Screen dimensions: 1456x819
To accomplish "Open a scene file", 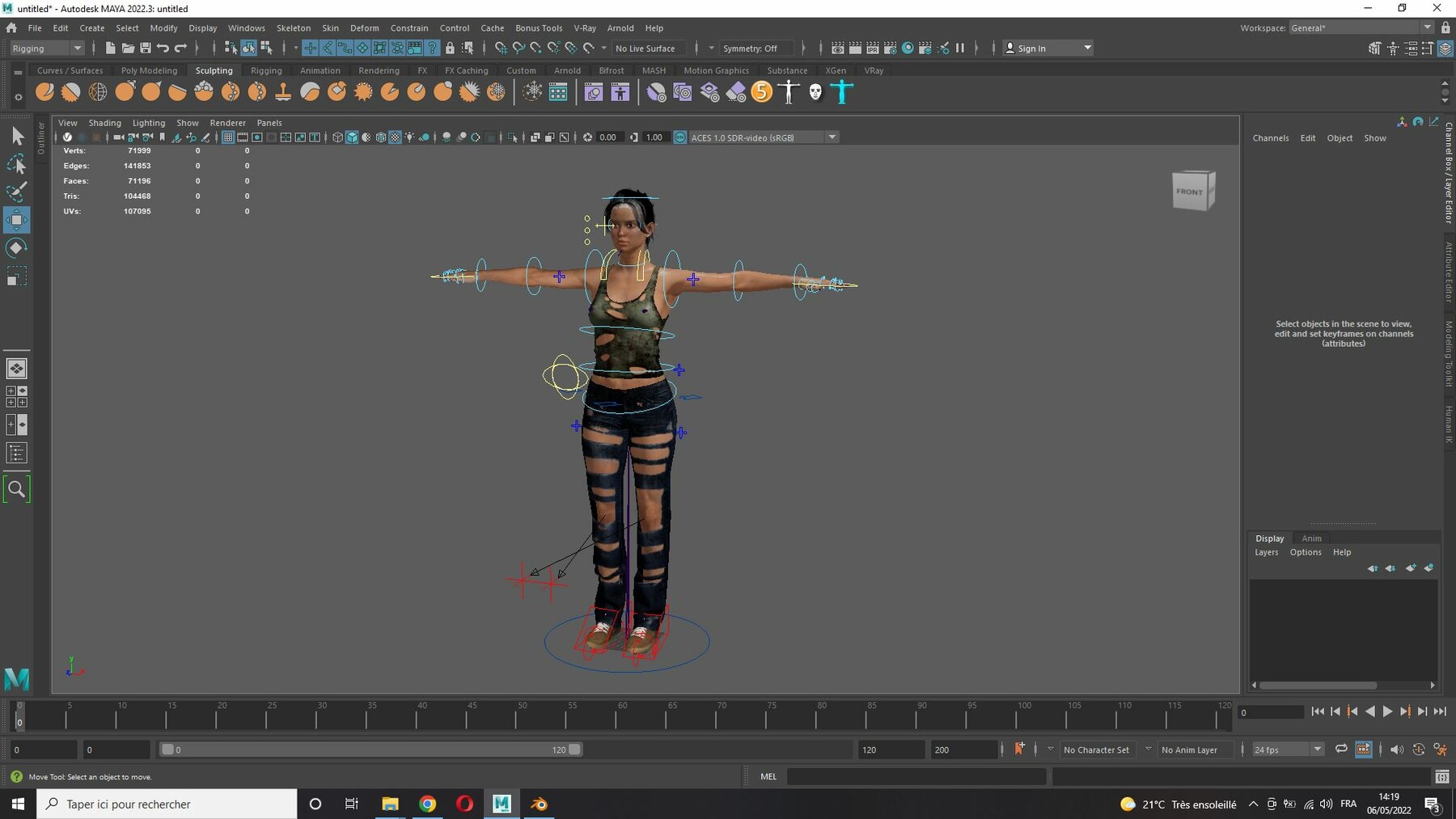I will coord(128,49).
